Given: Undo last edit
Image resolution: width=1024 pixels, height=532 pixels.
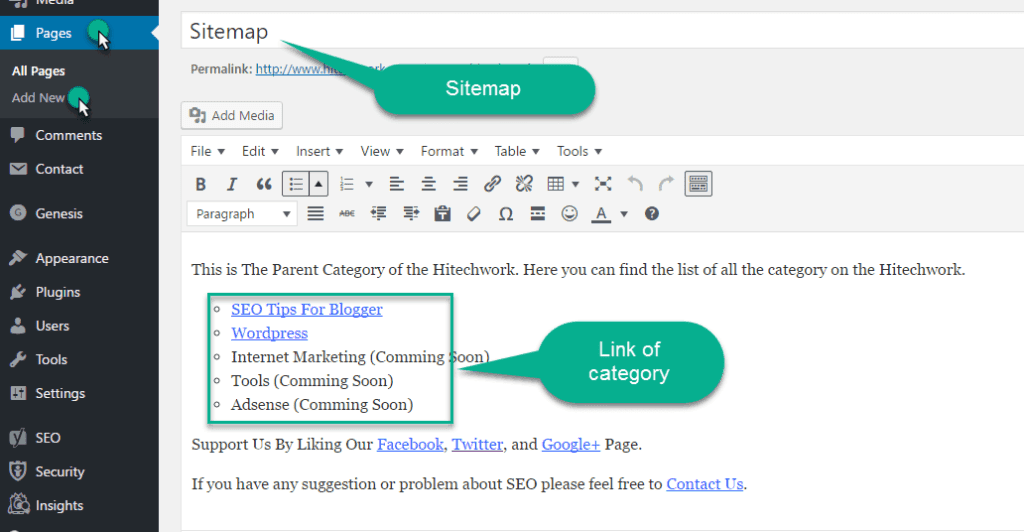Looking at the screenshot, I should pyautogui.click(x=635, y=184).
